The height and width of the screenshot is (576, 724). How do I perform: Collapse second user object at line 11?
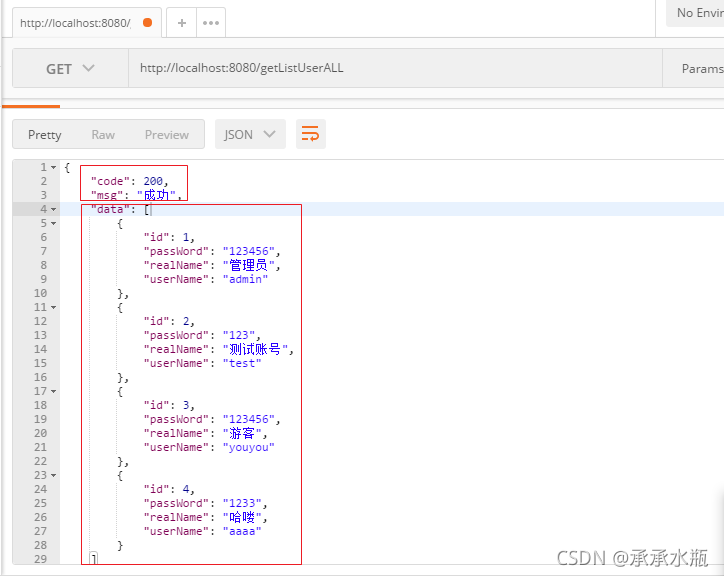pos(54,307)
